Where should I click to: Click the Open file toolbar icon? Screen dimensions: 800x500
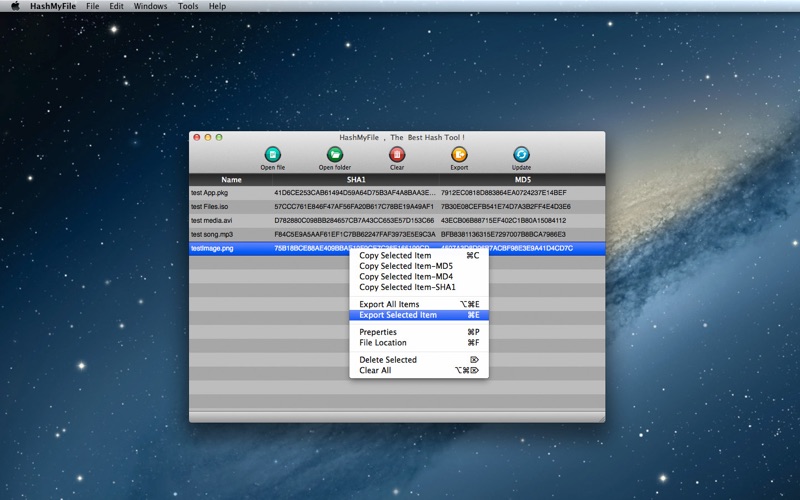tap(272, 155)
